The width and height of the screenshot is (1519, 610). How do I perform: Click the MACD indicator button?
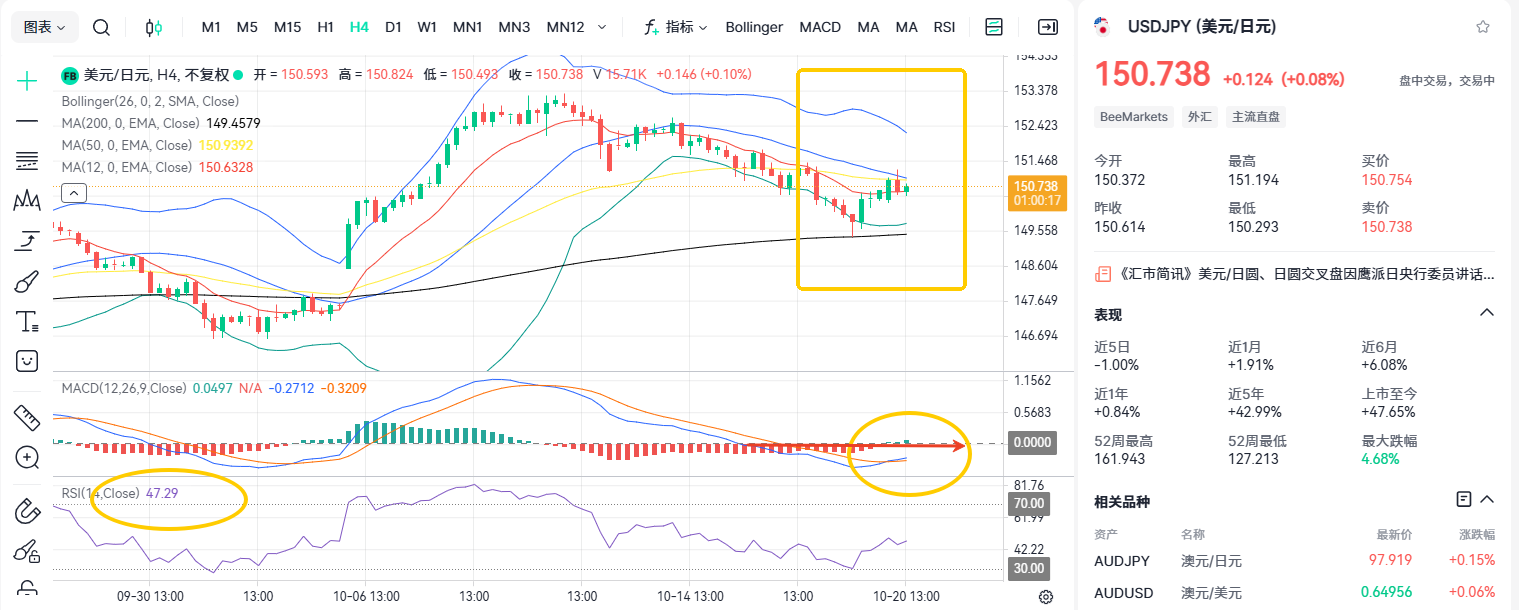click(820, 27)
